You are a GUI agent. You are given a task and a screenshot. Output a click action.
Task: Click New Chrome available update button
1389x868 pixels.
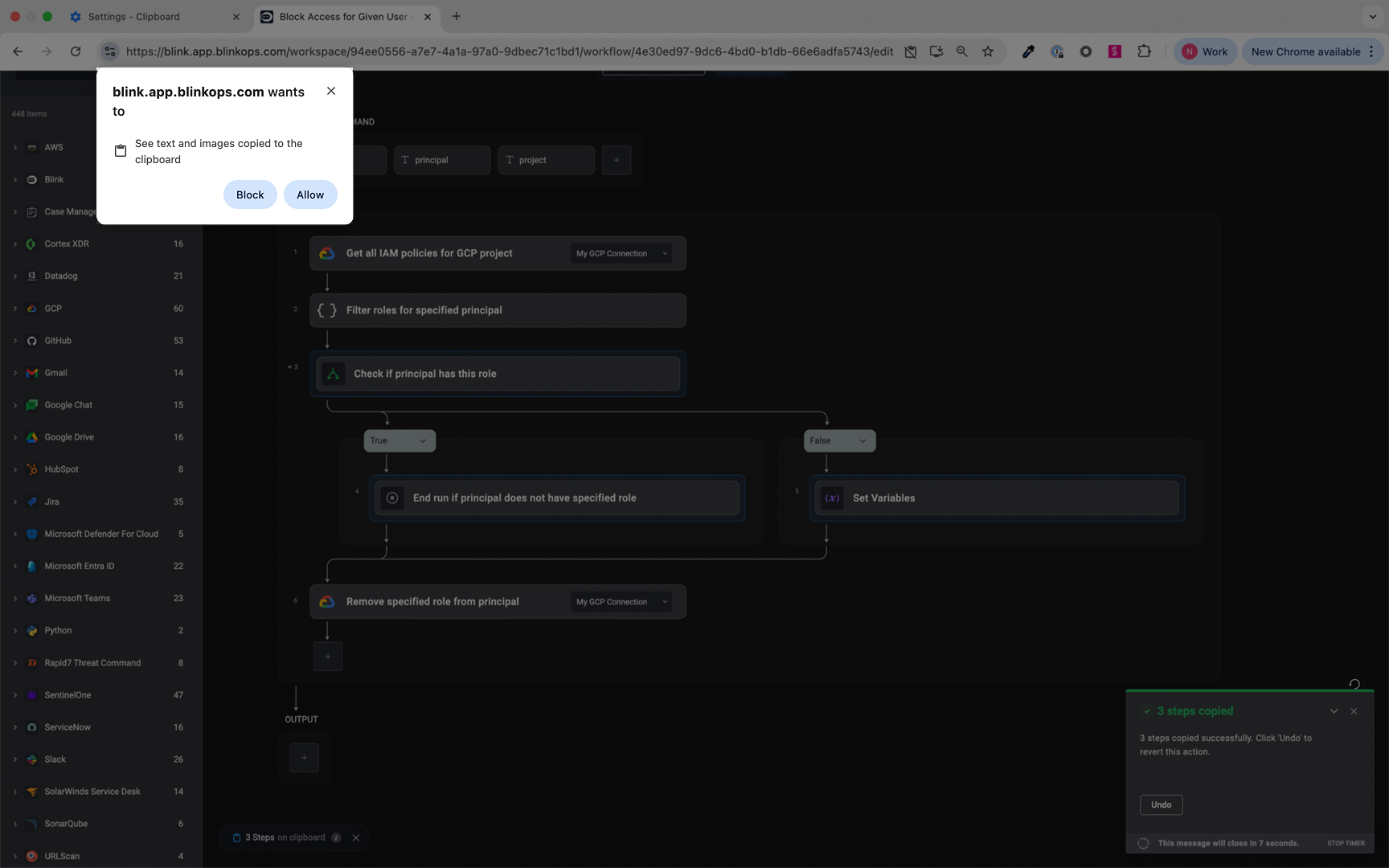pos(1313,51)
